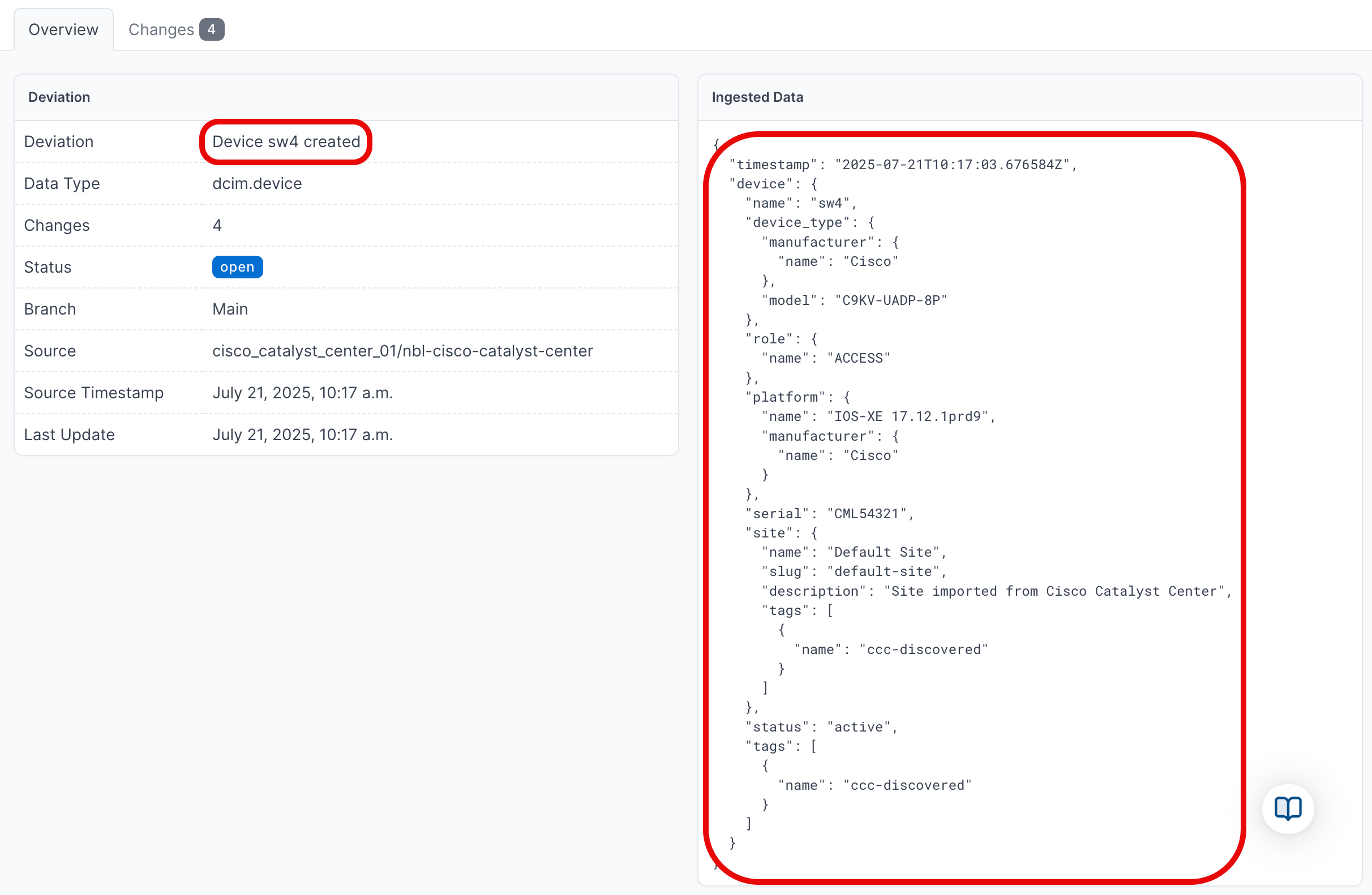Click the Deviation panel header
Viewport: 1372px width, 895px height.
point(59,97)
